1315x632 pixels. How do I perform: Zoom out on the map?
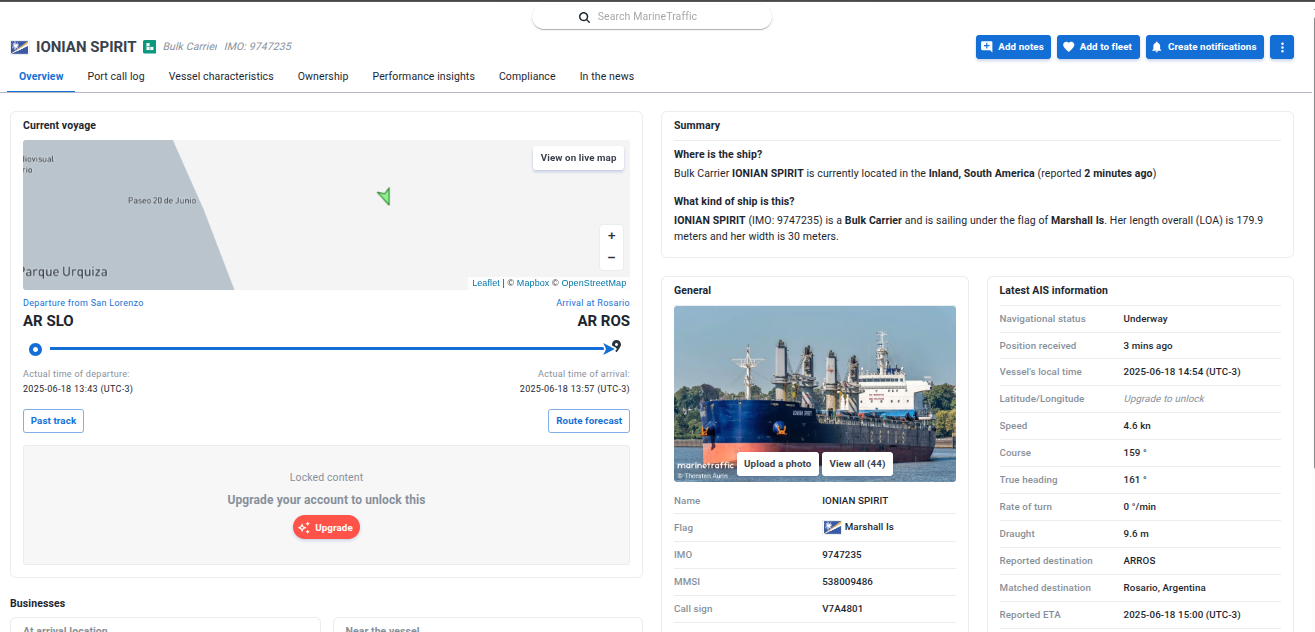click(611, 258)
